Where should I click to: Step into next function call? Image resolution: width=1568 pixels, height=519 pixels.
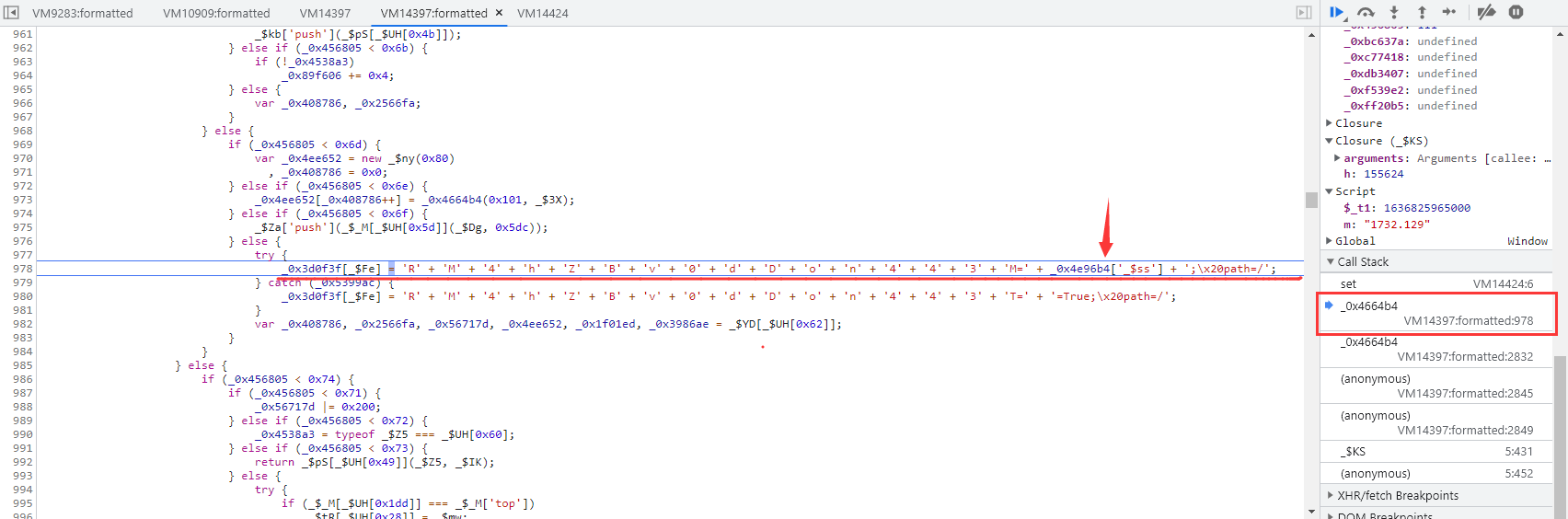pyautogui.click(x=1394, y=12)
